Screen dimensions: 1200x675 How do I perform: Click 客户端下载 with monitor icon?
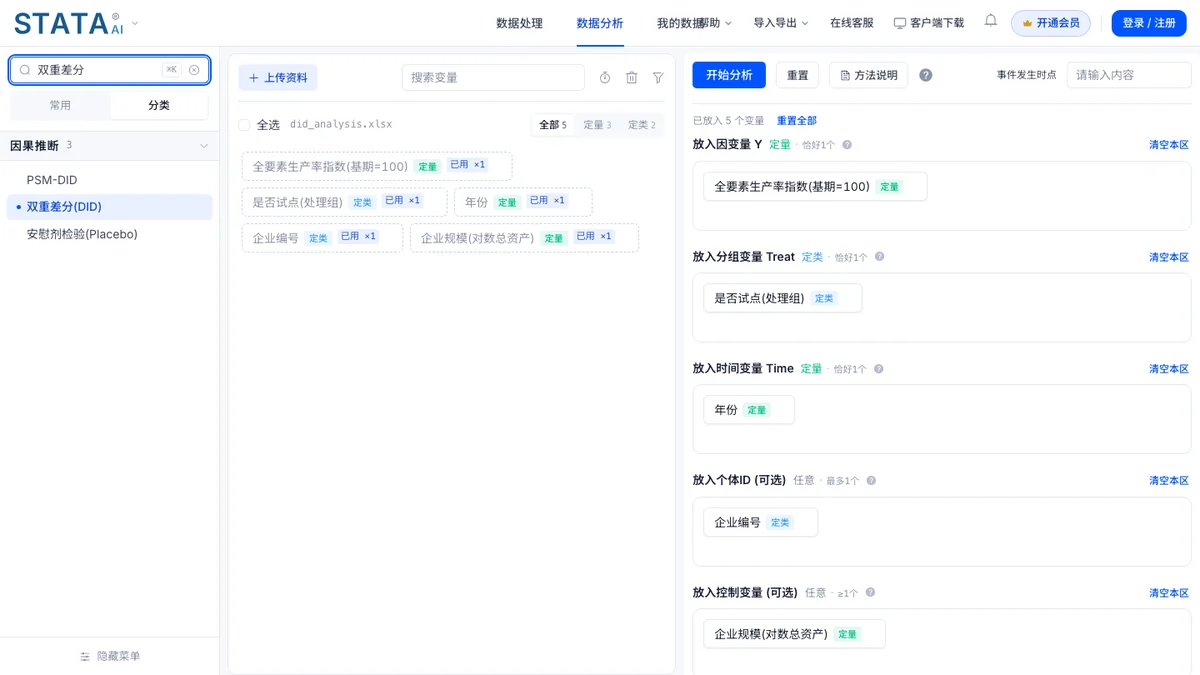click(929, 23)
